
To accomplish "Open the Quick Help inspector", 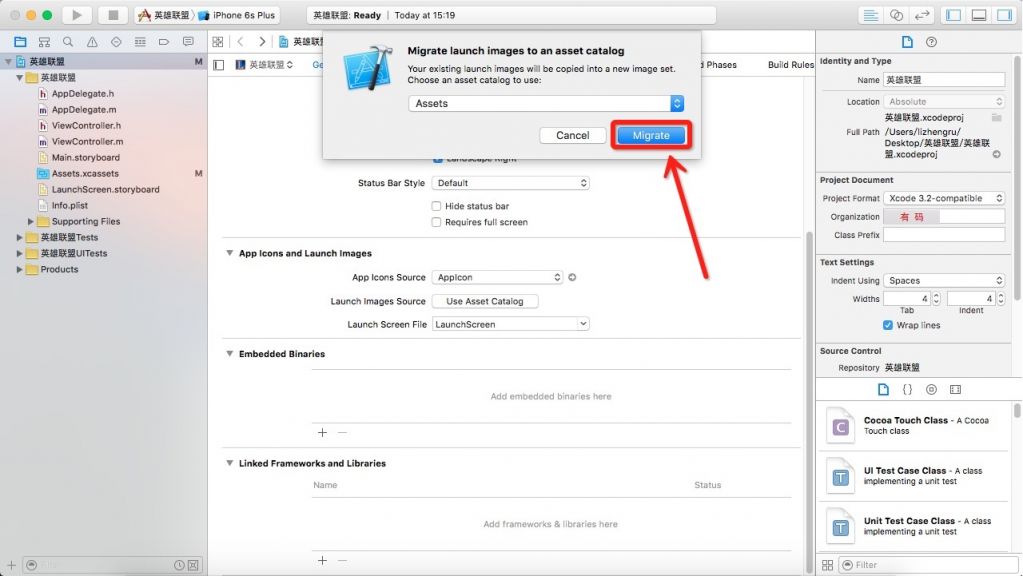I will [932, 42].
